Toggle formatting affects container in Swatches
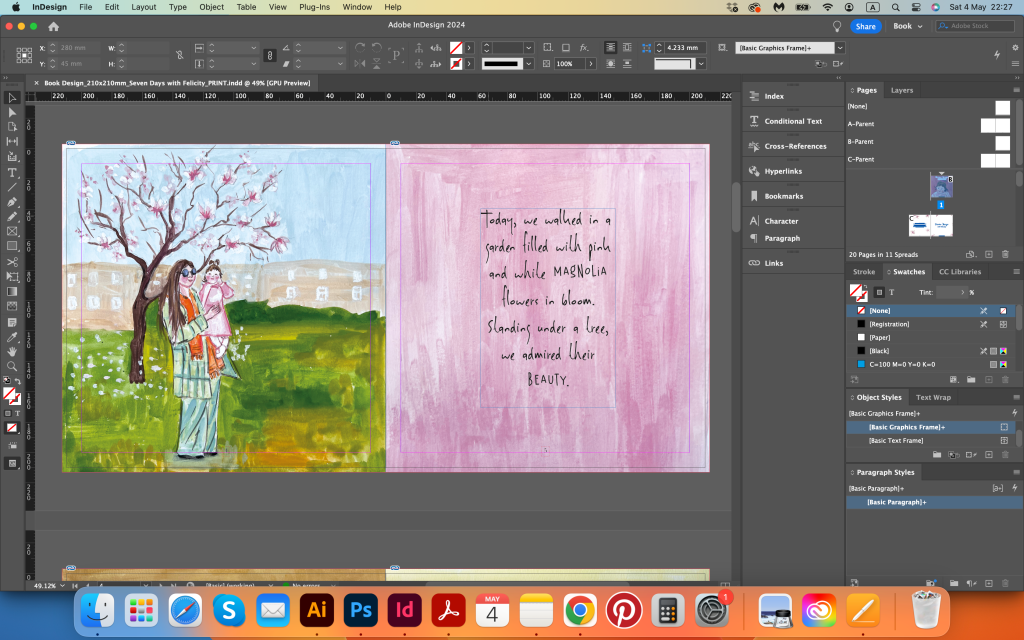Viewport: 1024px width, 640px height. click(878, 292)
